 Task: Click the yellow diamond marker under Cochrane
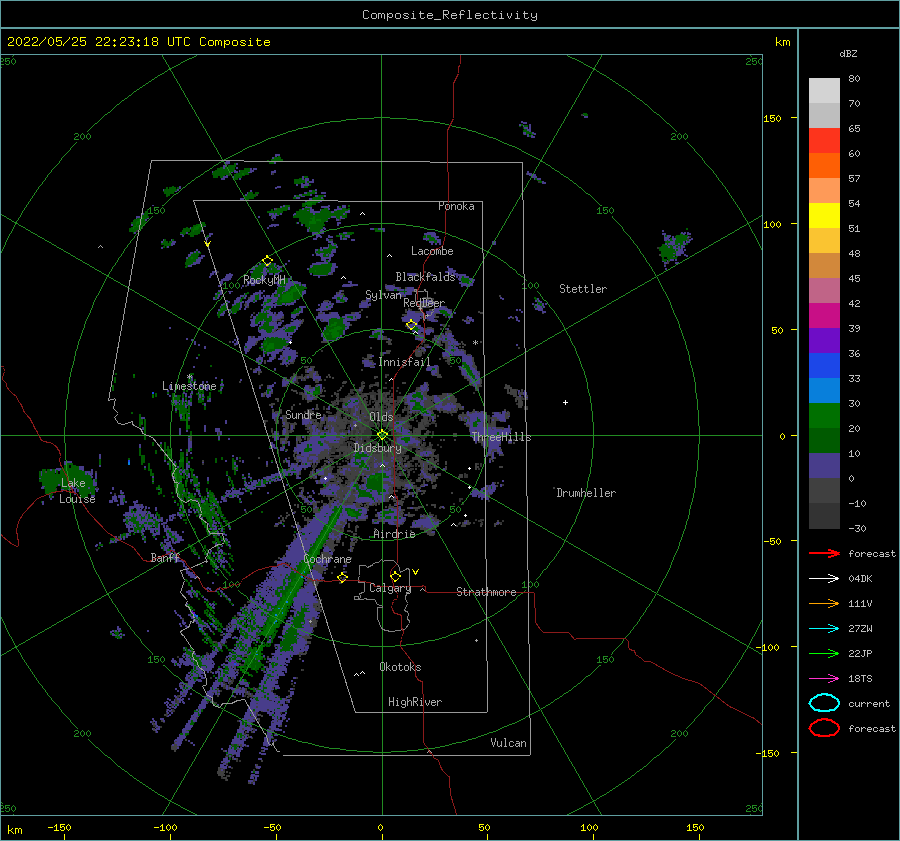click(343, 578)
